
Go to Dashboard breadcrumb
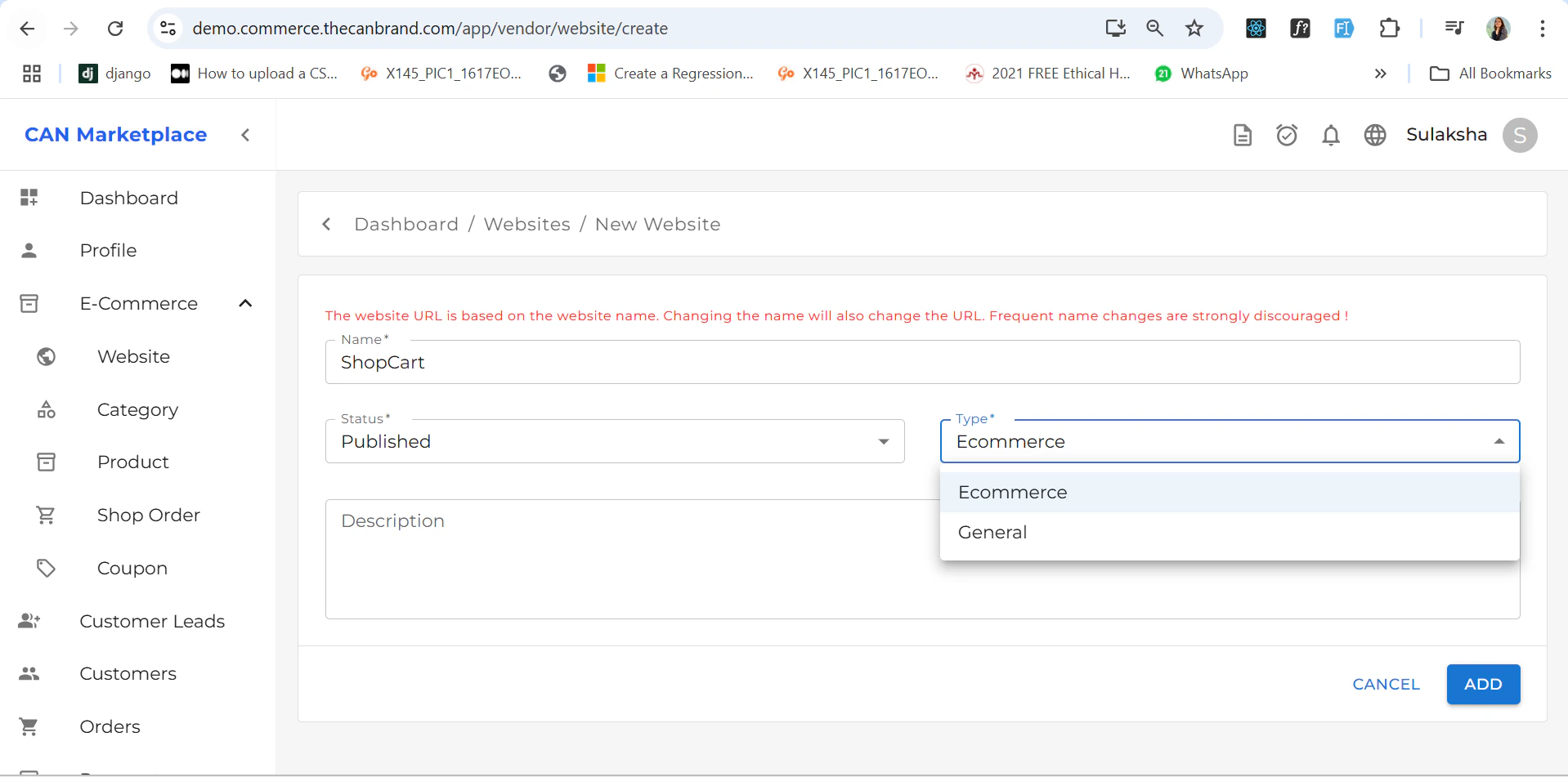406,224
